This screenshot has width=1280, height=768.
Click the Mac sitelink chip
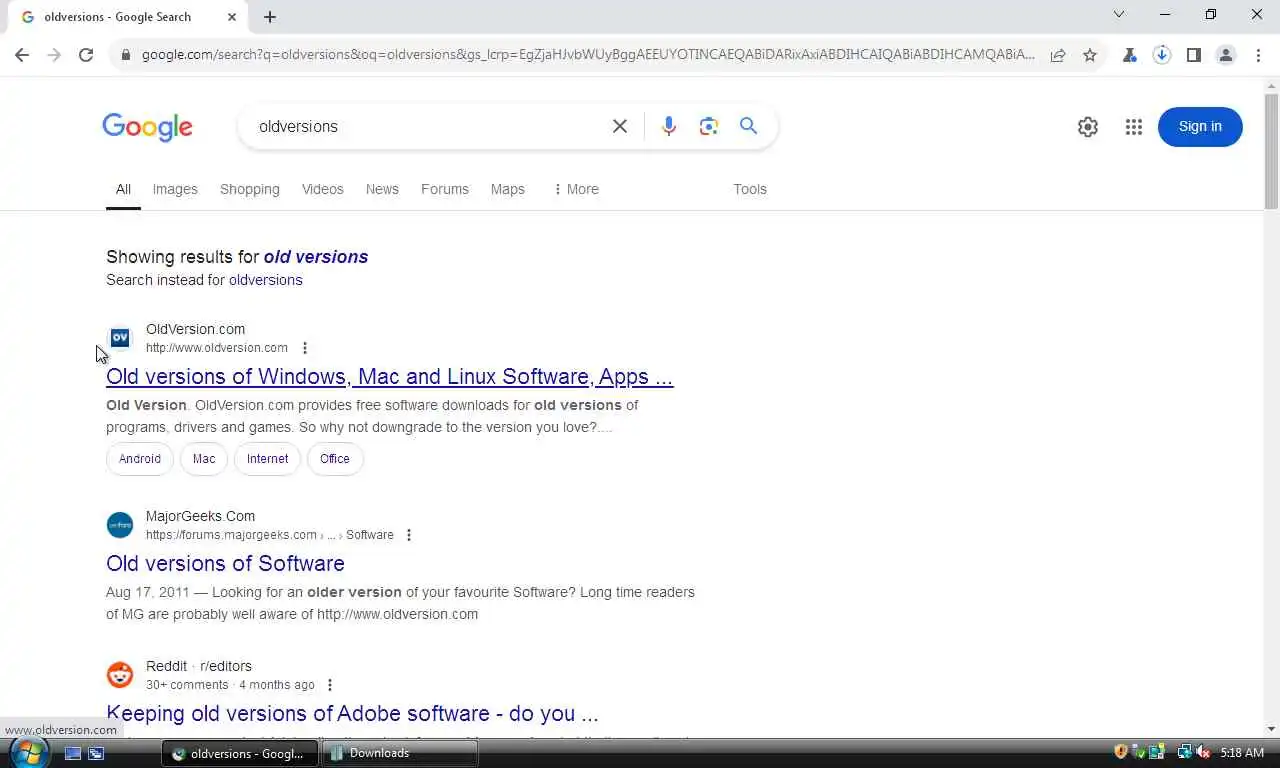coord(204,459)
